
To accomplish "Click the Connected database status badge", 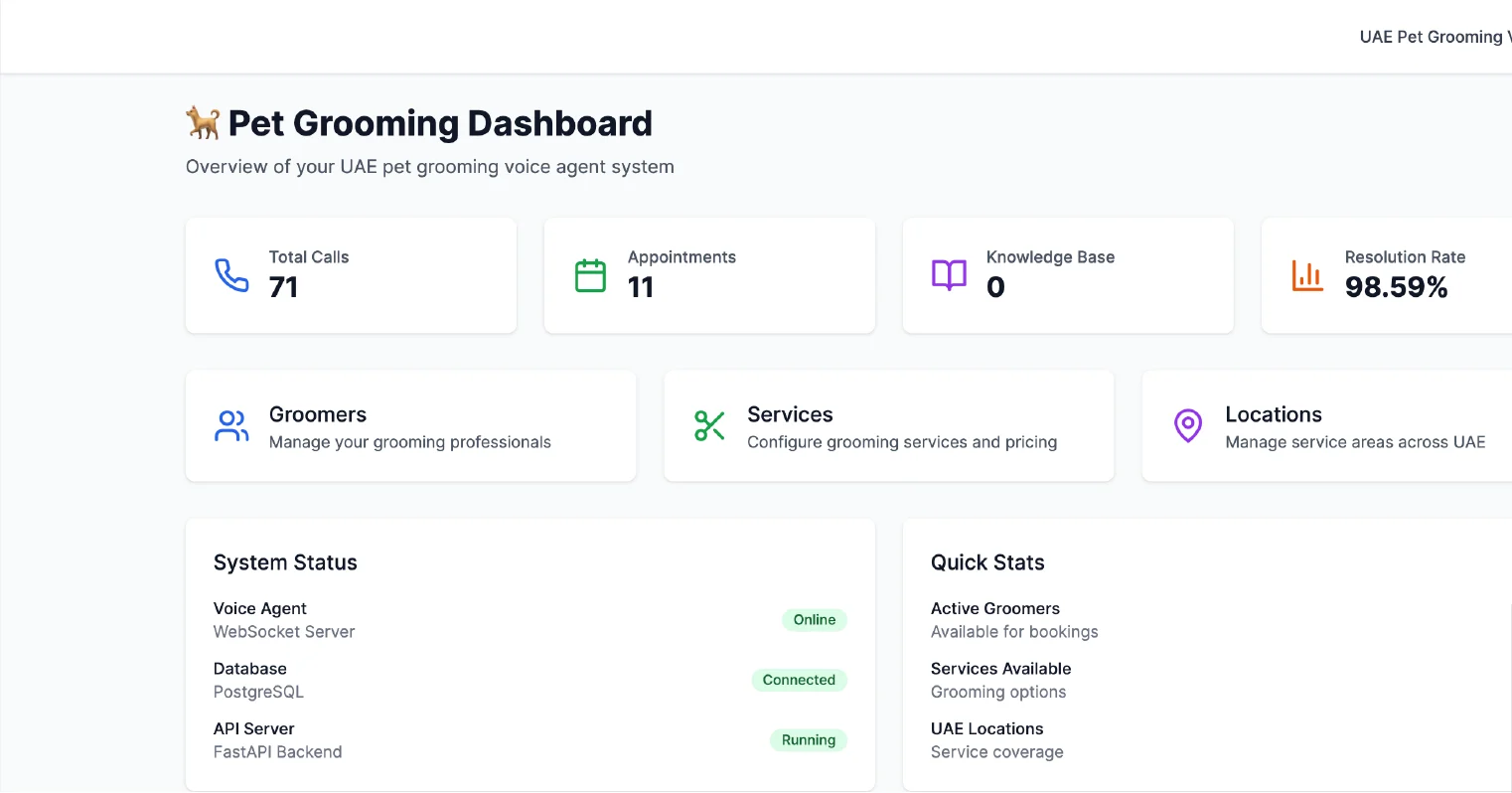I will (x=799, y=680).
